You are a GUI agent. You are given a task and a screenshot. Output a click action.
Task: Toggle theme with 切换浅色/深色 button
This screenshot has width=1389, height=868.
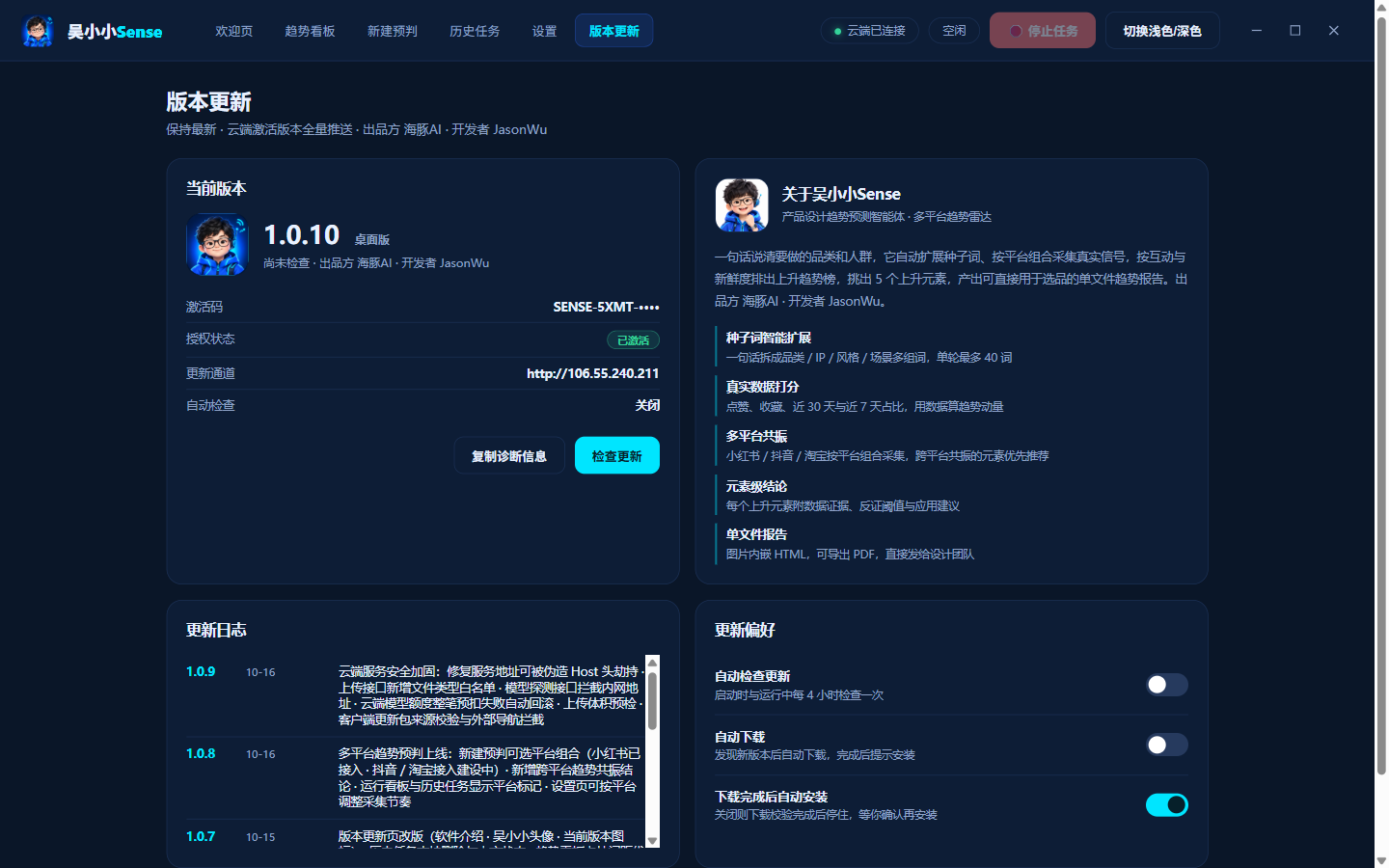1162,31
